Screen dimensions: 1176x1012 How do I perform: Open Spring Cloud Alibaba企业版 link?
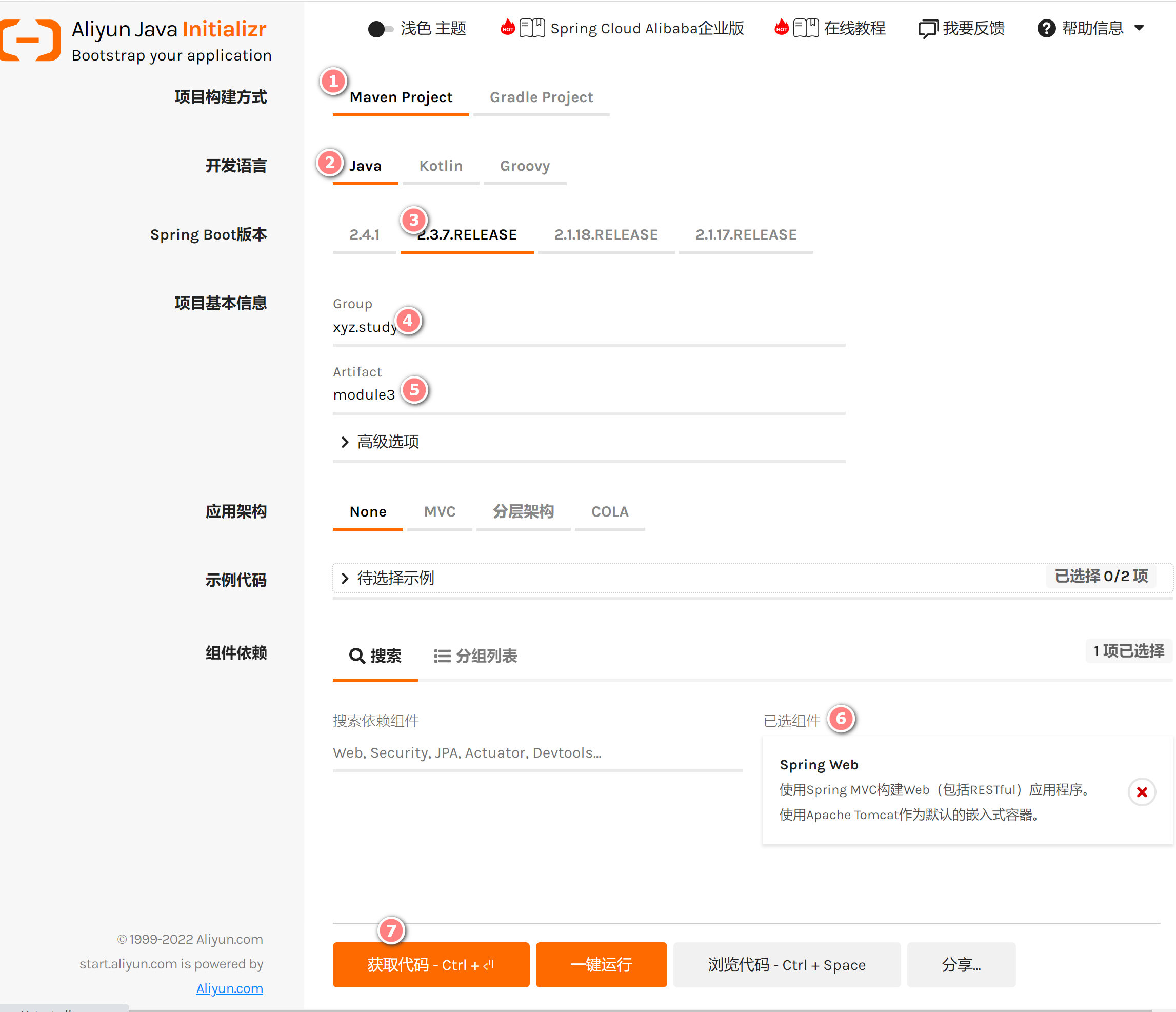pos(647,28)
